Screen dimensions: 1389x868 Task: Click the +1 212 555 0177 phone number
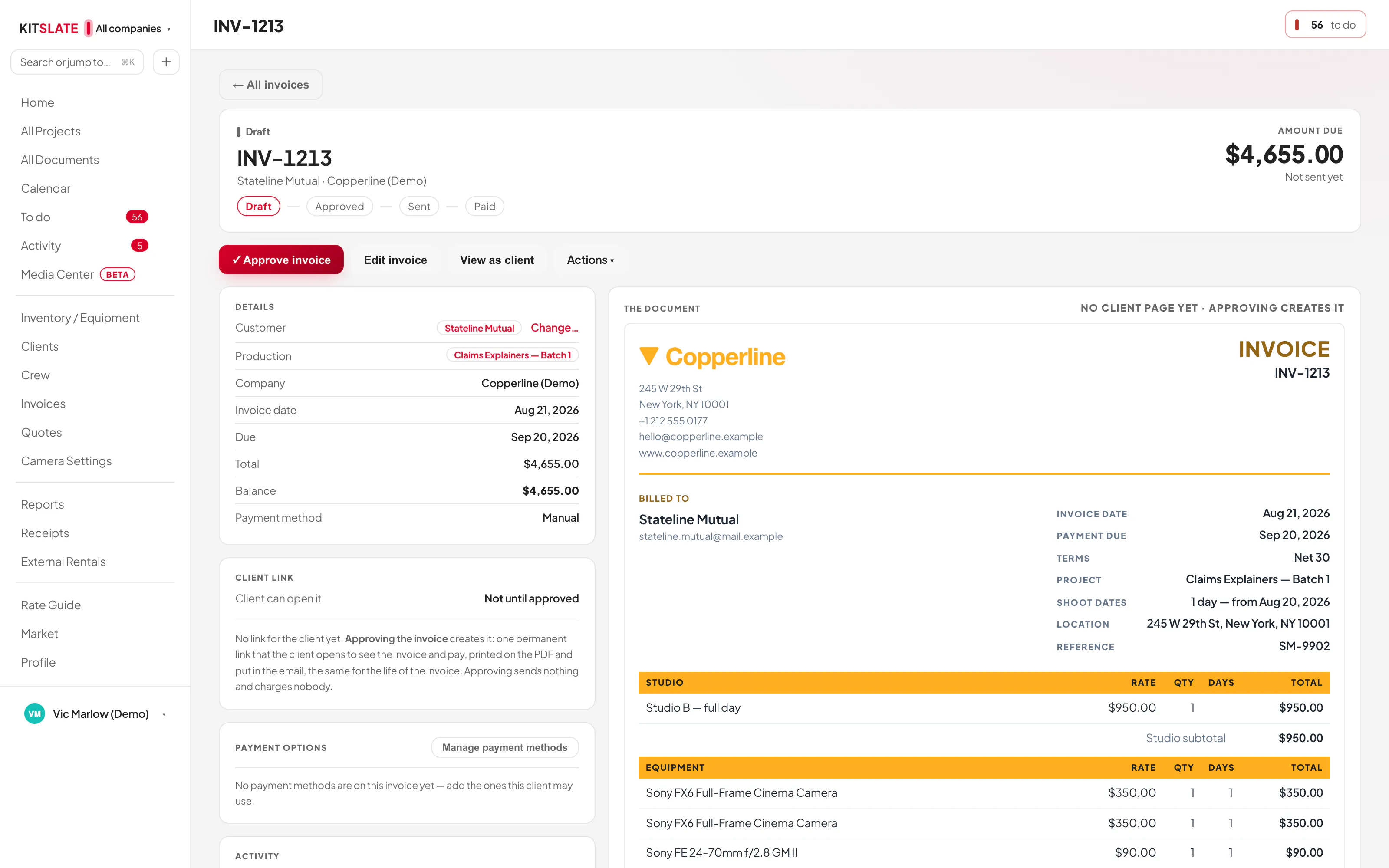[673, 421]
